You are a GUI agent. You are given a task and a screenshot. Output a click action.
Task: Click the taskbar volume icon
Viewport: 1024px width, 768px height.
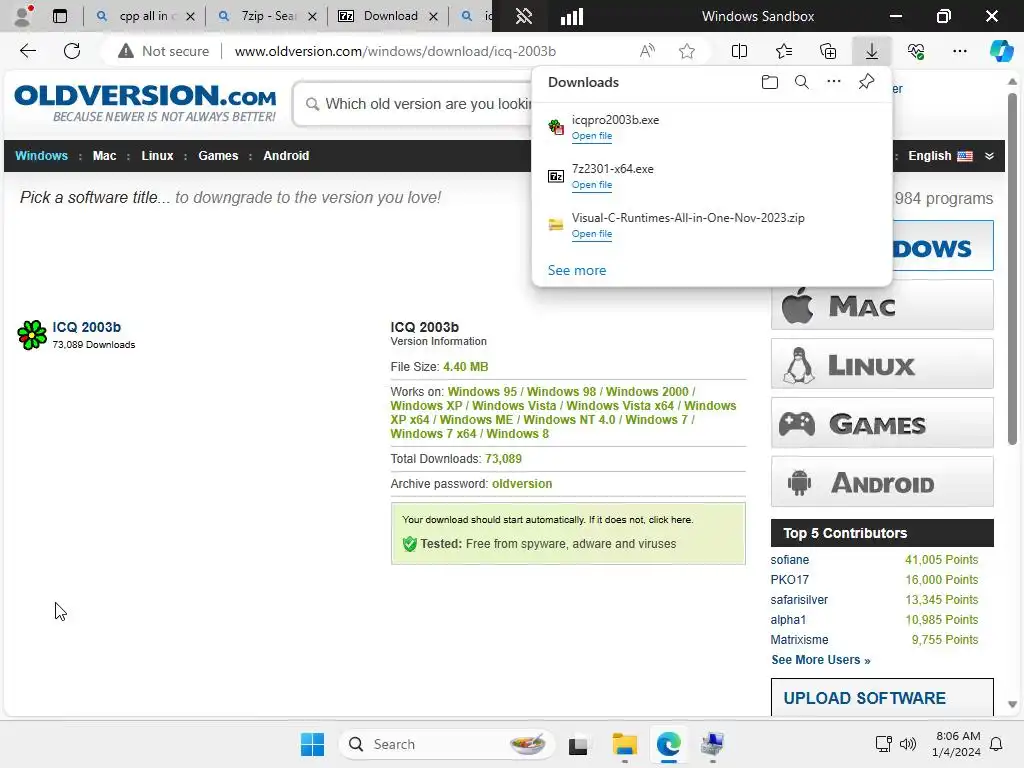tap(908, 744)
